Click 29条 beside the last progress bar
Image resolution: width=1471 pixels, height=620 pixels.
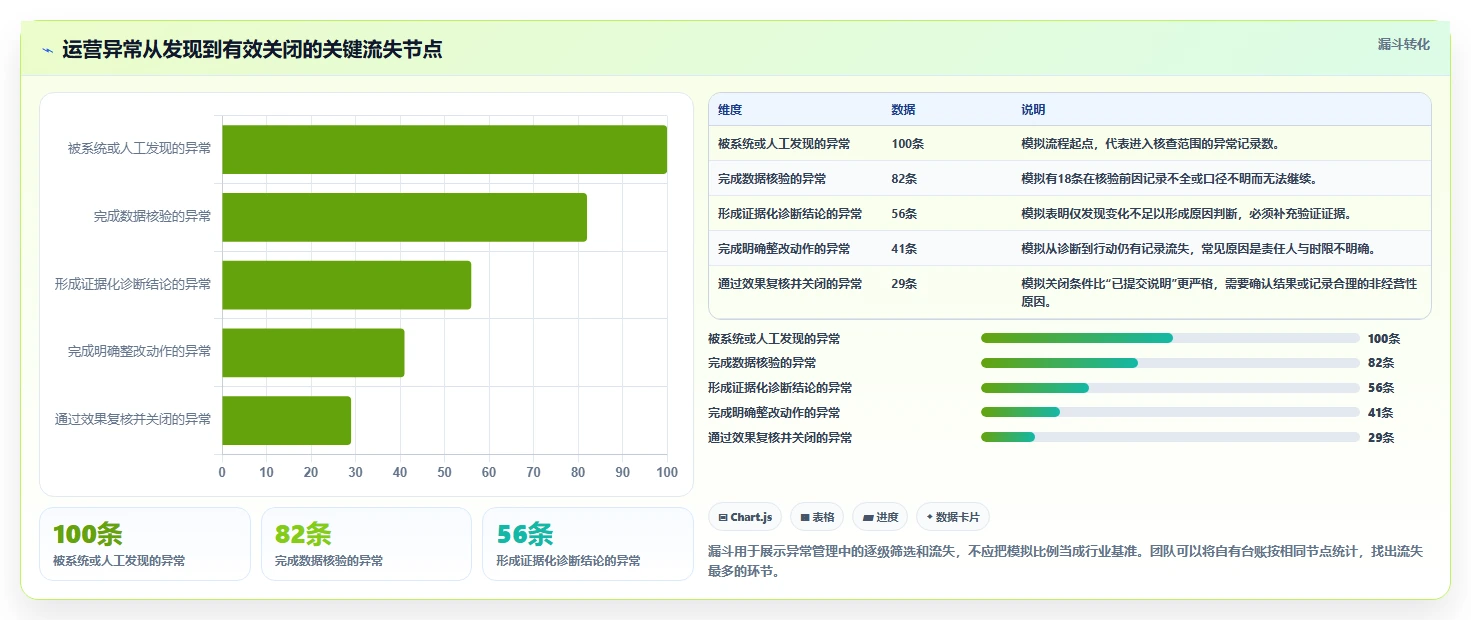1381,437
